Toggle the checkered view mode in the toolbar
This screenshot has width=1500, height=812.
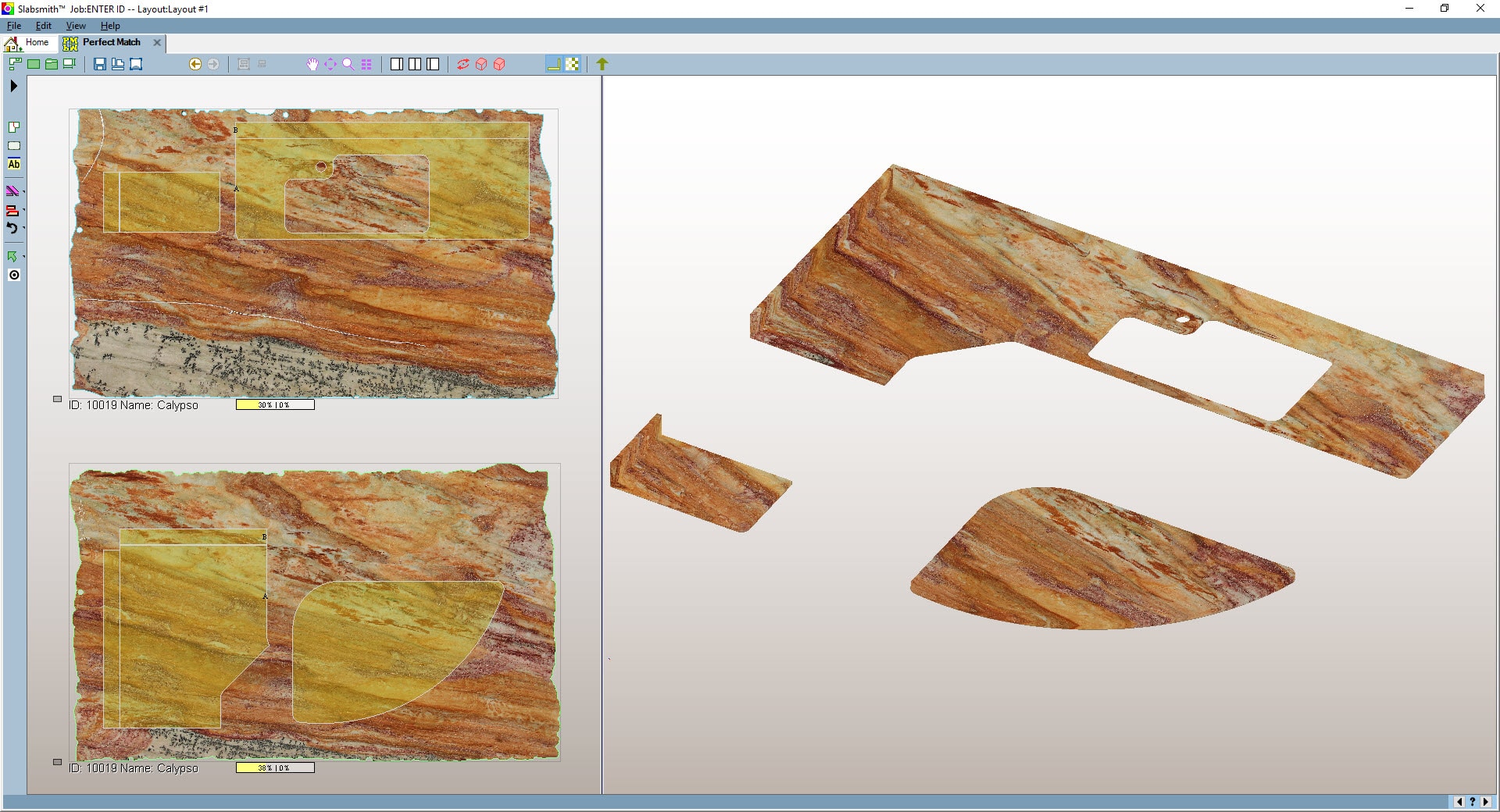pyautogui.click(x=573, y=65)
